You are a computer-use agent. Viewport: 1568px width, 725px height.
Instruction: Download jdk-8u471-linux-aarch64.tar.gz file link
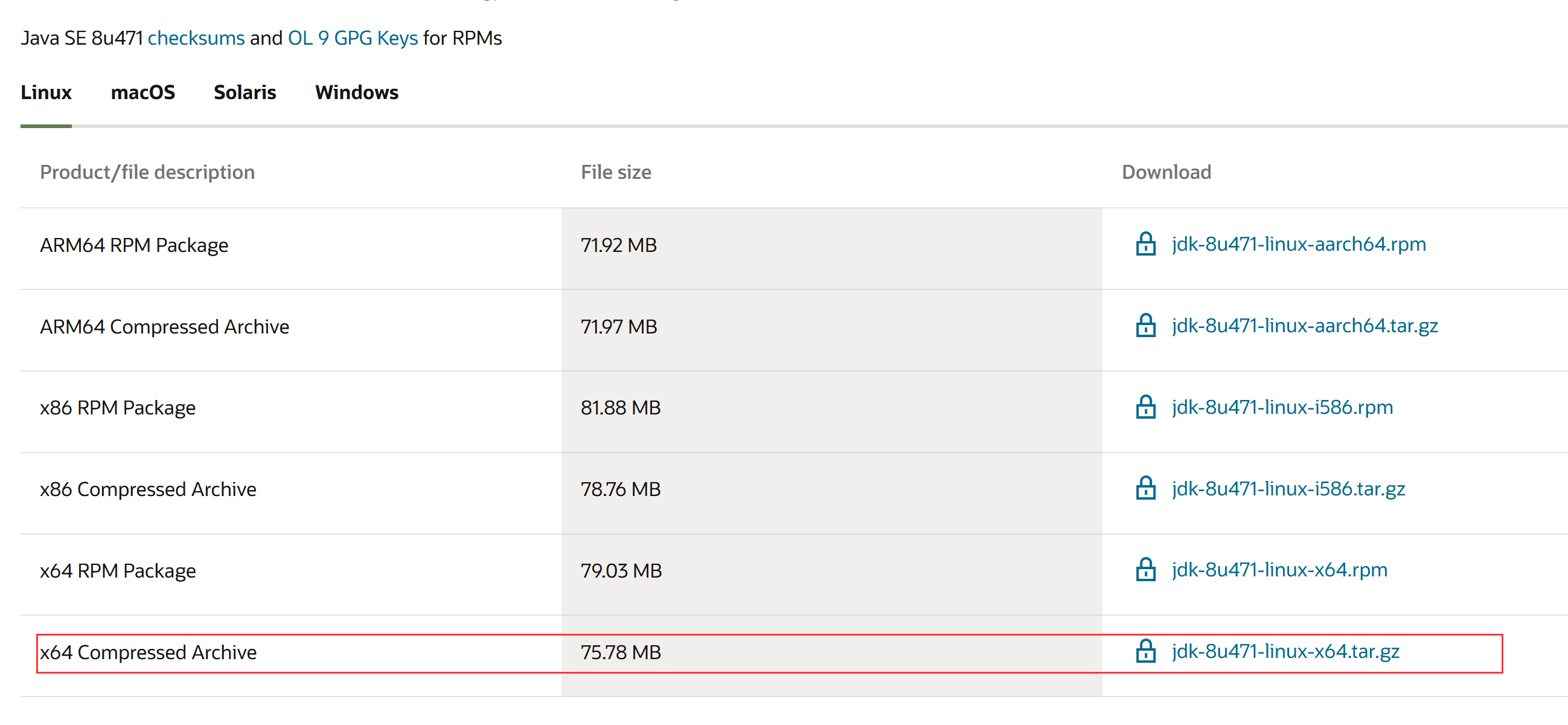coord(1304,326)
